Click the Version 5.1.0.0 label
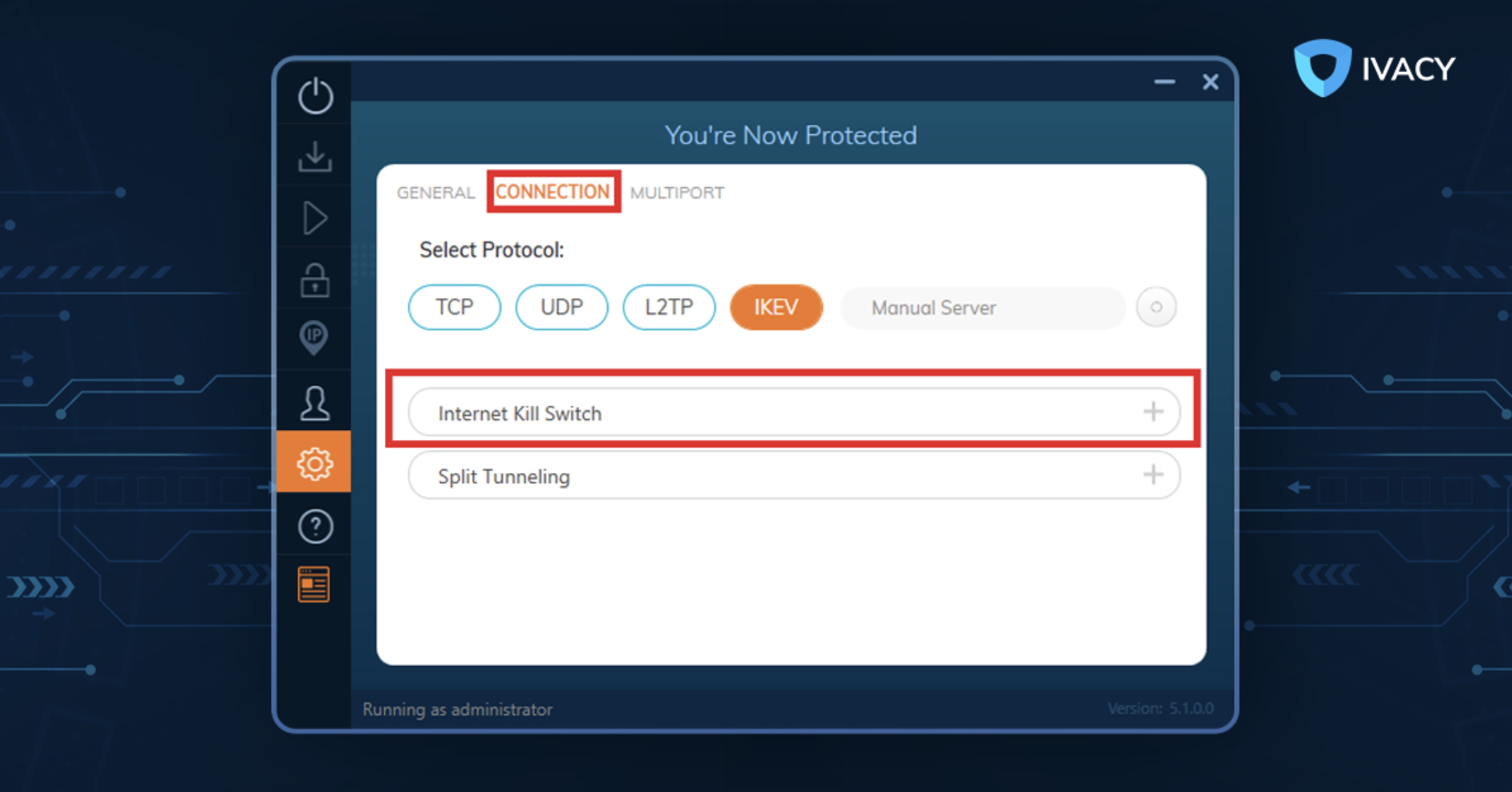The width and height of the screenshot is (1512, 792). pos(1159,708)
